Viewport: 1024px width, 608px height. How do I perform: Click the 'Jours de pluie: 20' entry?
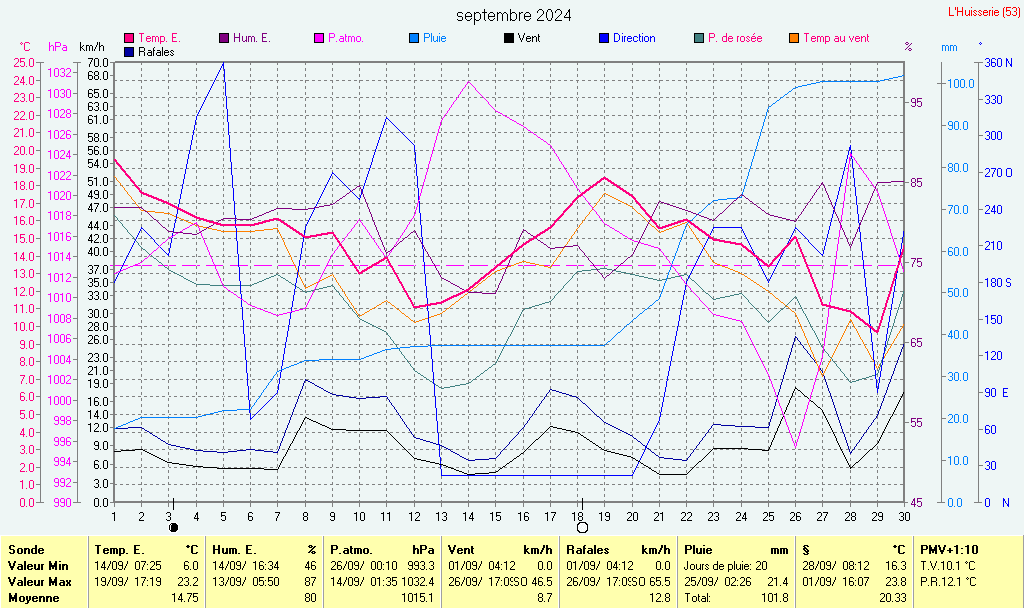pyautogui.click(x=726, y=566)
